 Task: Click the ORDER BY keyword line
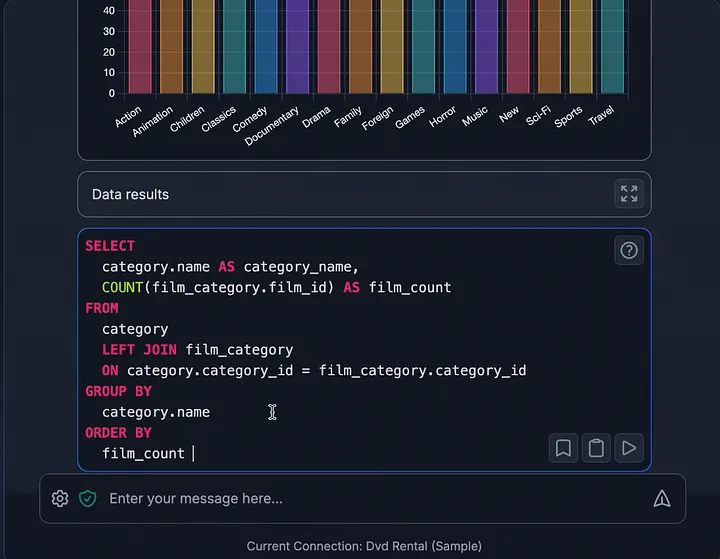click(x=118, y=433)
